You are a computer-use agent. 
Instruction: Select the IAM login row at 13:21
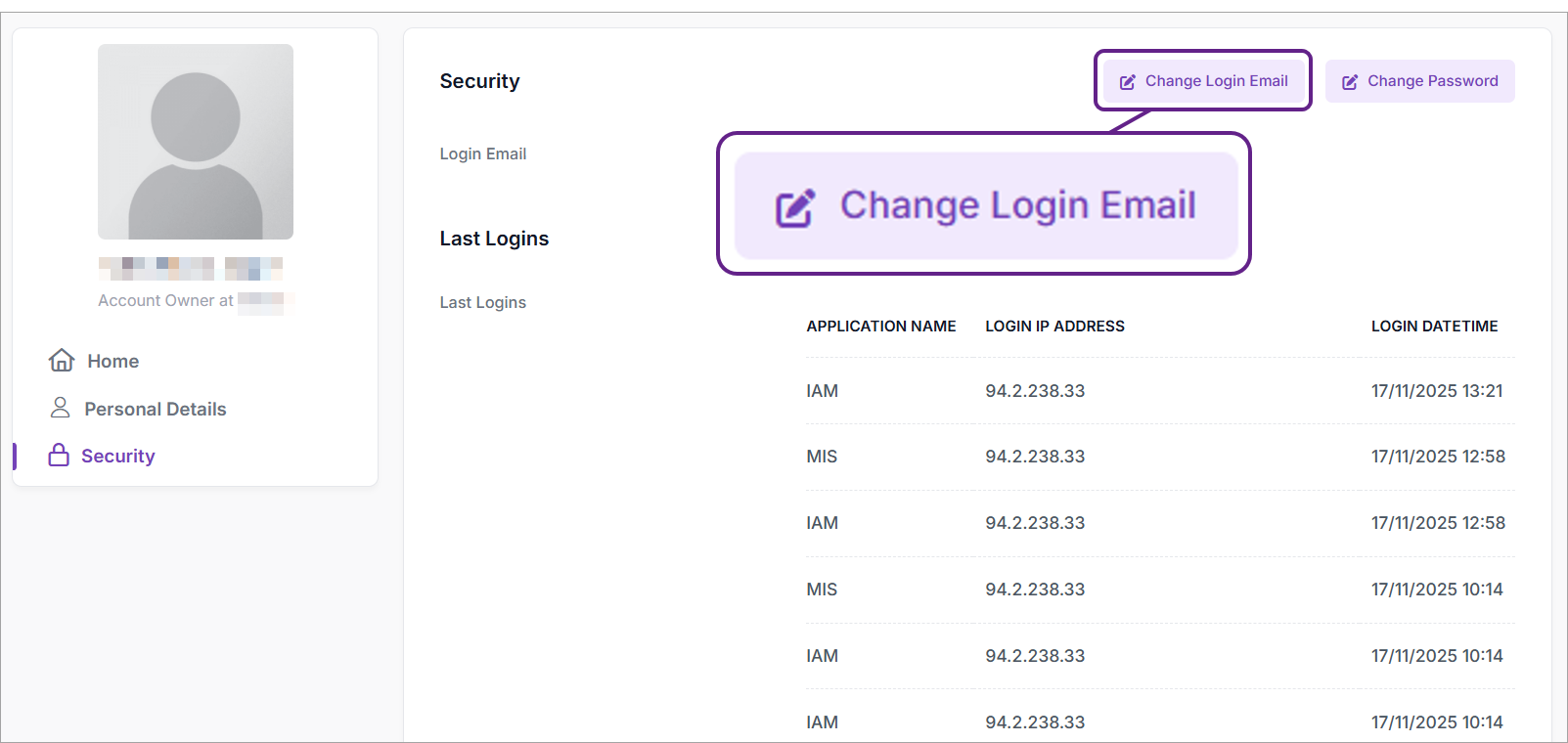1159,391
